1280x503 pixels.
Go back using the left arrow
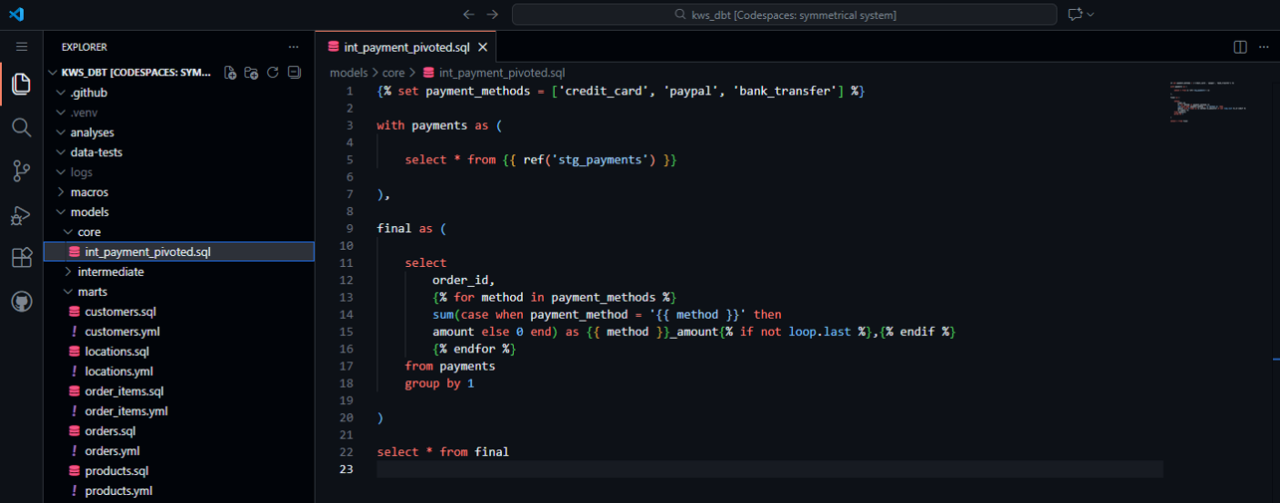(468, 14)
